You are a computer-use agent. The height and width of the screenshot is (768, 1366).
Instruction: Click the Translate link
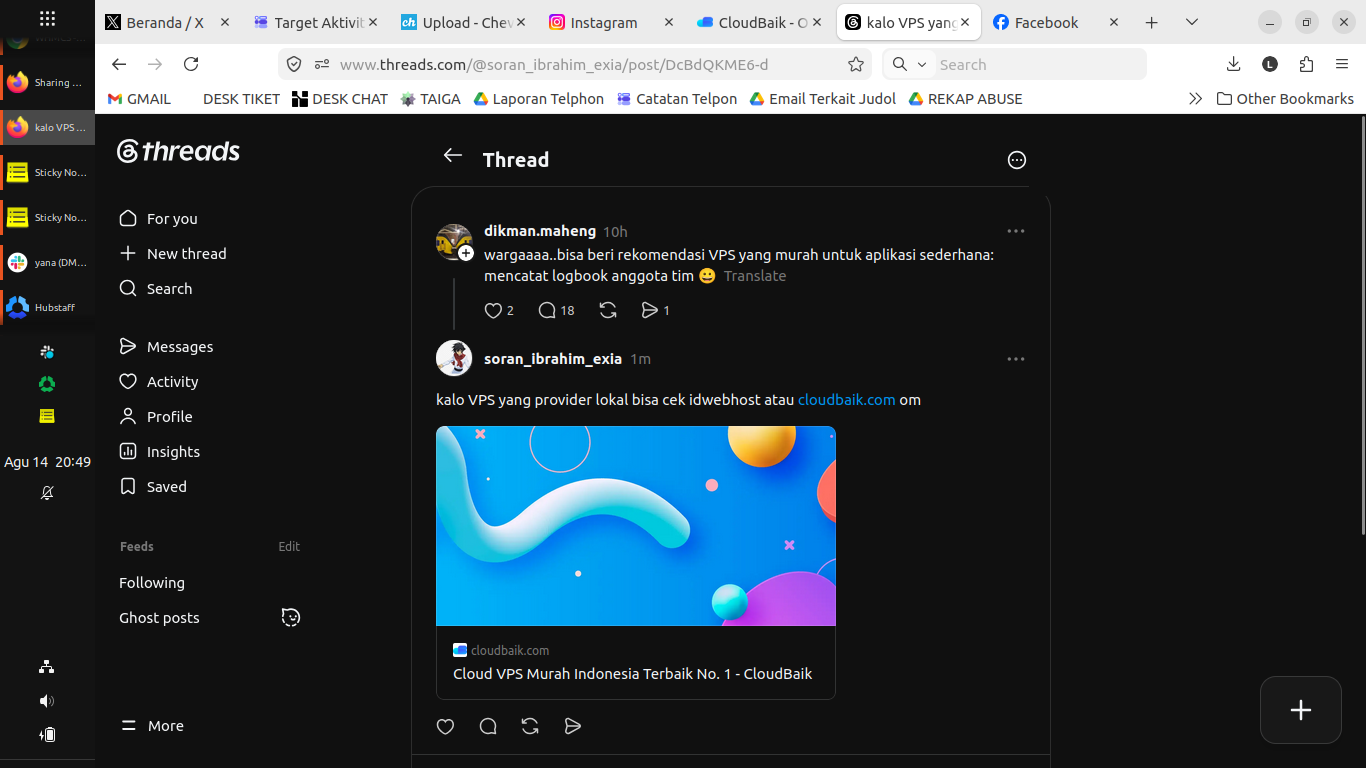click(x=755, y=276)
